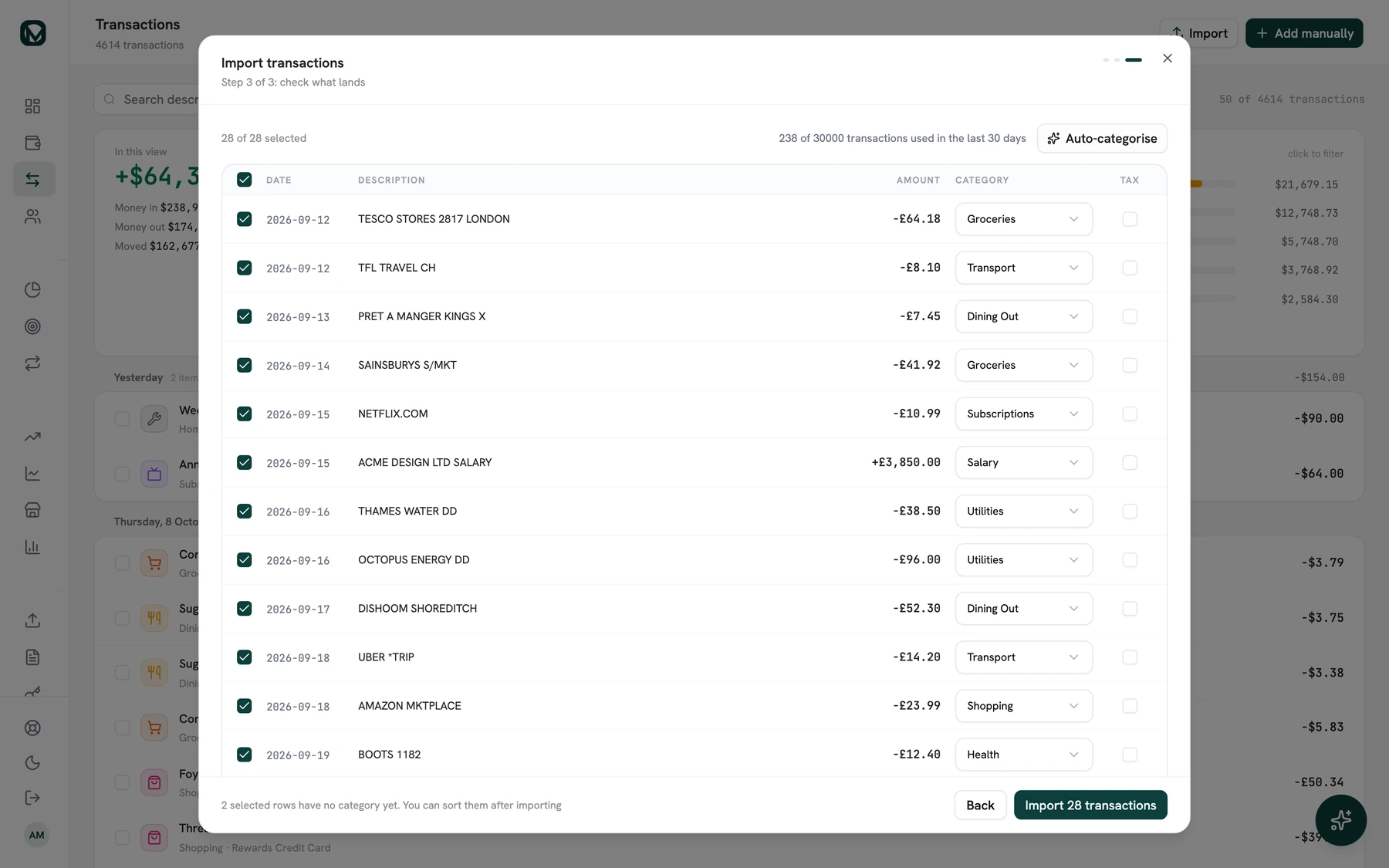Deselect the NETFLIX.COM row checkbox

coord(244,414)
